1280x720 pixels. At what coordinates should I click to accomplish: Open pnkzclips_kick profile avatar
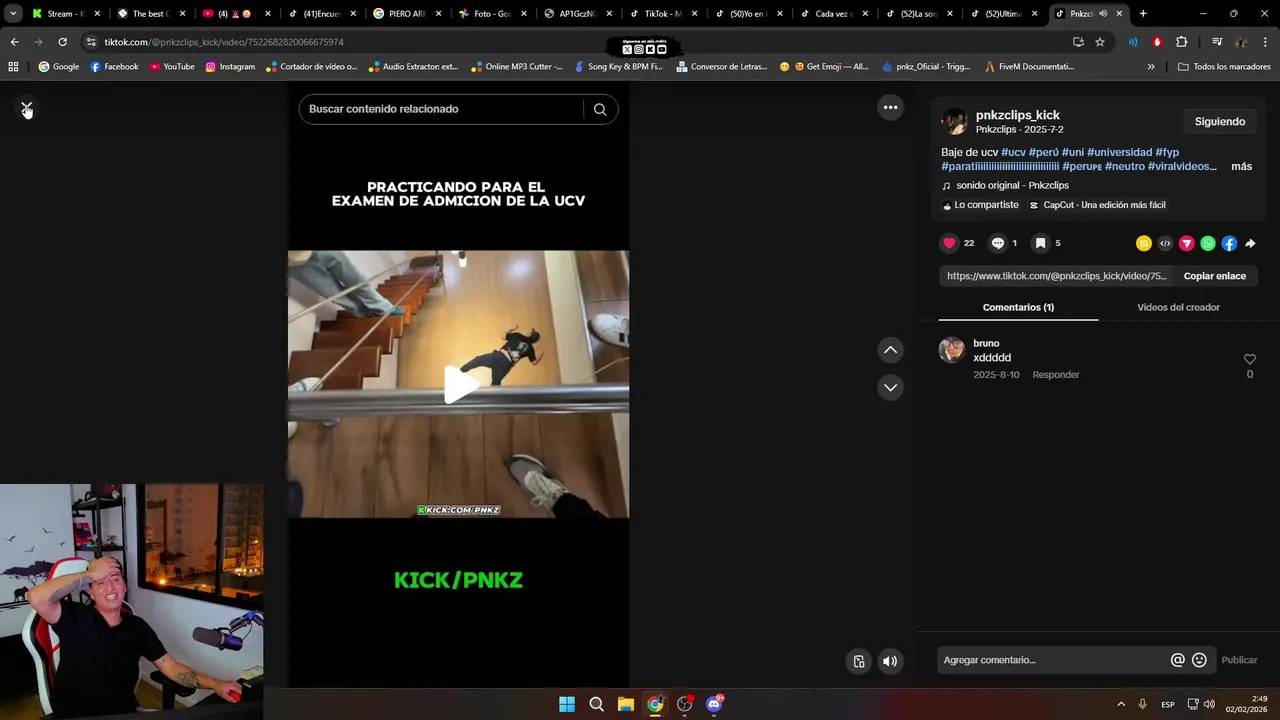954,122
